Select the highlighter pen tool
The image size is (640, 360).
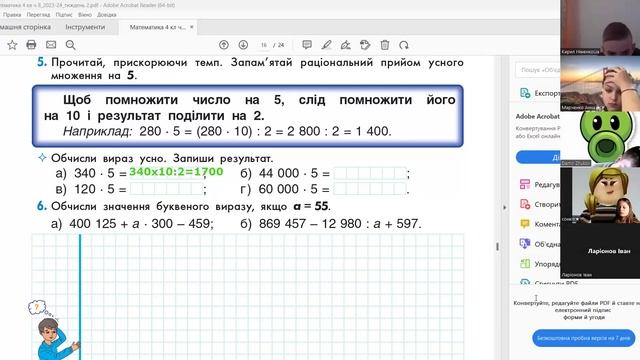327,45
